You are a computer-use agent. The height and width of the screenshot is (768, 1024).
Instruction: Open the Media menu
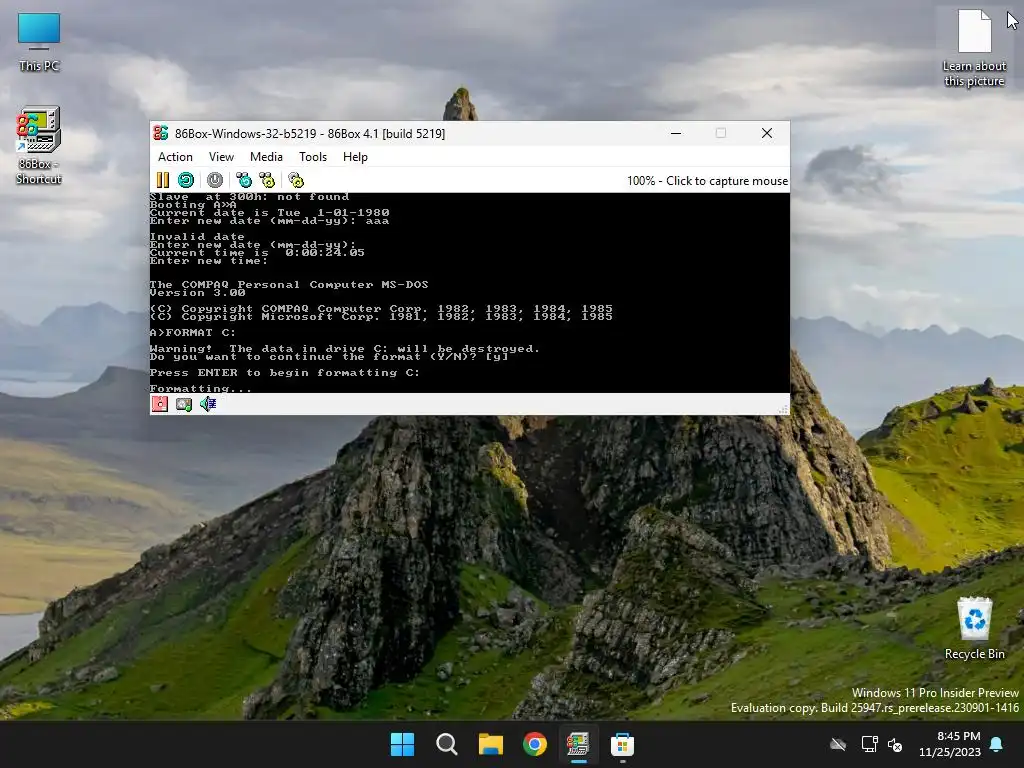pyautogui.click(x=266, y=157)
